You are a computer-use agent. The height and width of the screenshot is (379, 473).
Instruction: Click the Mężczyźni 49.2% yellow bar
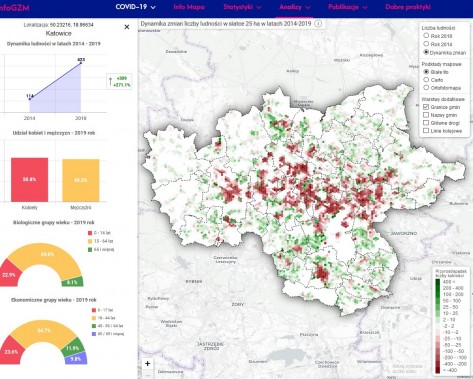(81, 180)
